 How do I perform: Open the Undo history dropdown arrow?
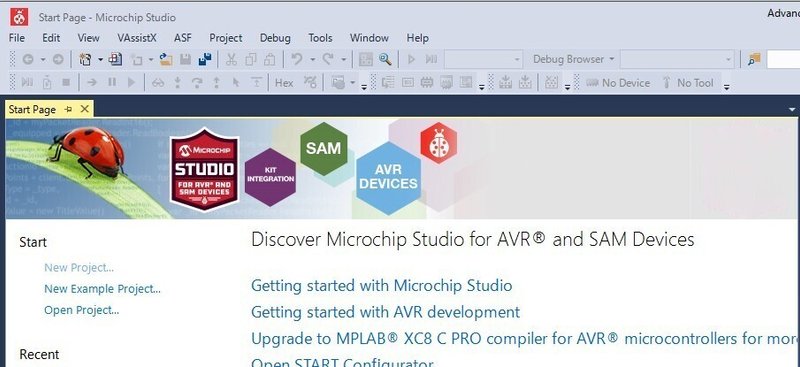[x=312, y=59]
